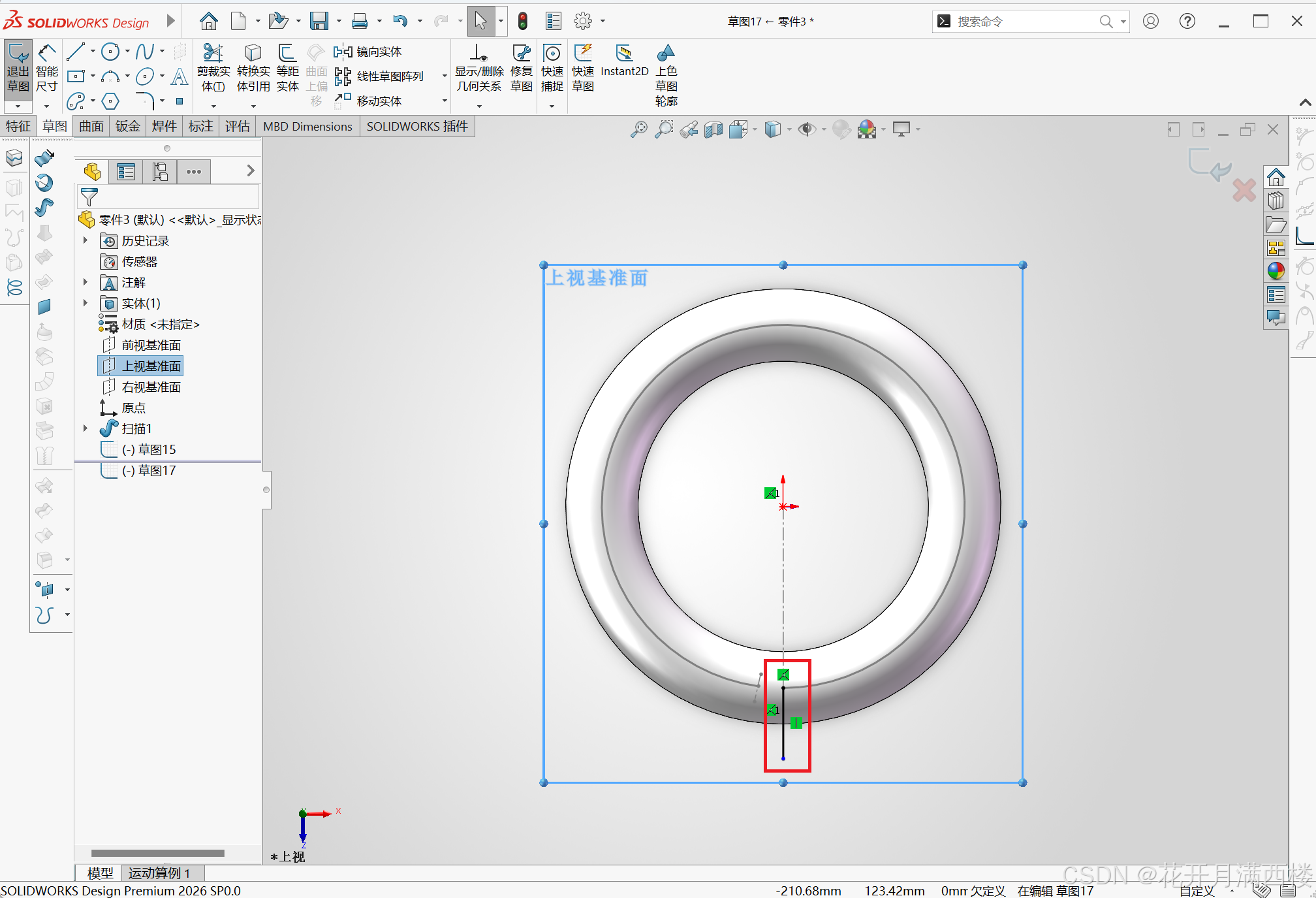Switch to the 特征 tab
The height and width of the screenshot is (898, 1316).
[18, 126]
